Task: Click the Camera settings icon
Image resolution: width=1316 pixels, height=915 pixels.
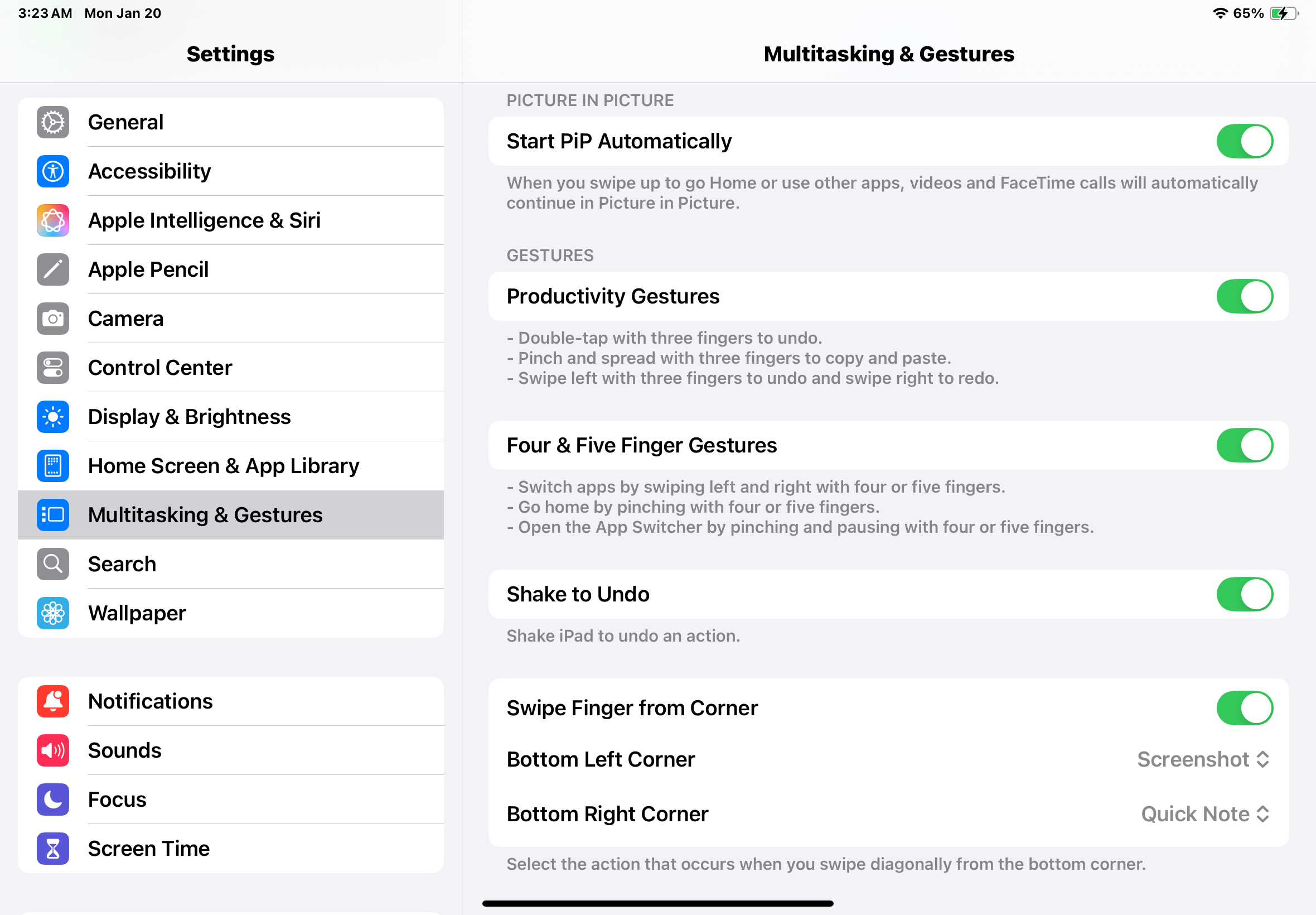Action: [52, 318]
